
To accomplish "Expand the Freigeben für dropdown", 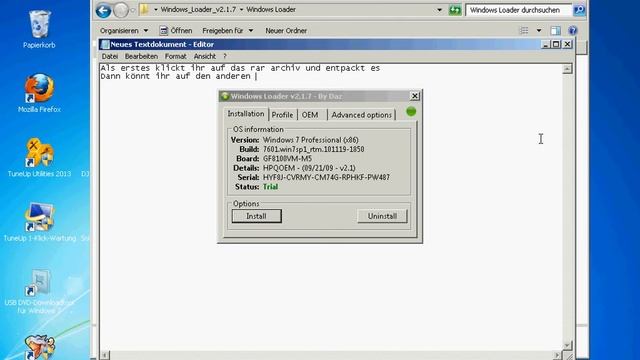I will [228, 31].
